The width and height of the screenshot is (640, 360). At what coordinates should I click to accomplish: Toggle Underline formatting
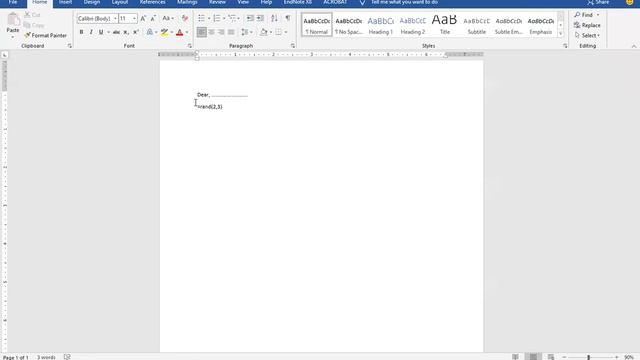(x=101, y=32)
